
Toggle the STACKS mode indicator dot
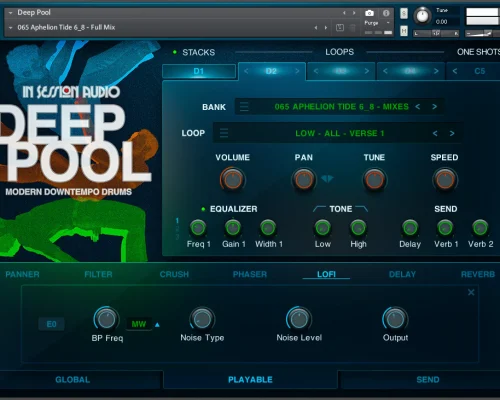click(x=175, y=52)
